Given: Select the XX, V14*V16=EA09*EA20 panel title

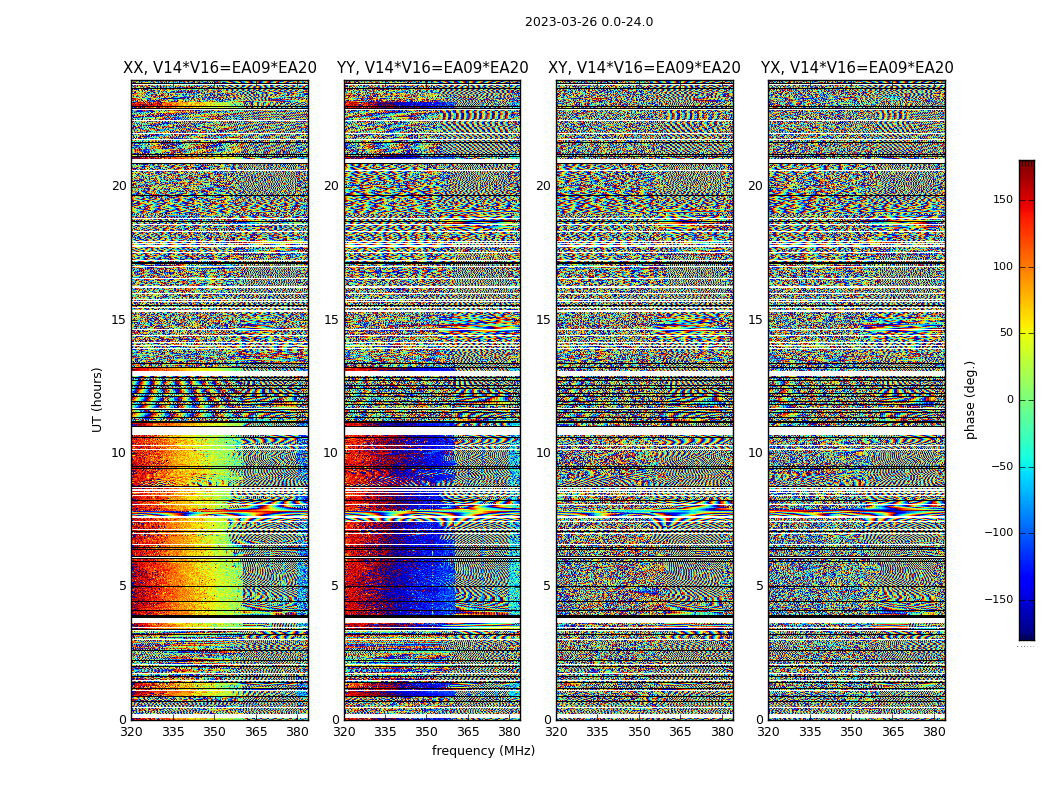Looking at the screenshot, I should click(x=220, y=68).
